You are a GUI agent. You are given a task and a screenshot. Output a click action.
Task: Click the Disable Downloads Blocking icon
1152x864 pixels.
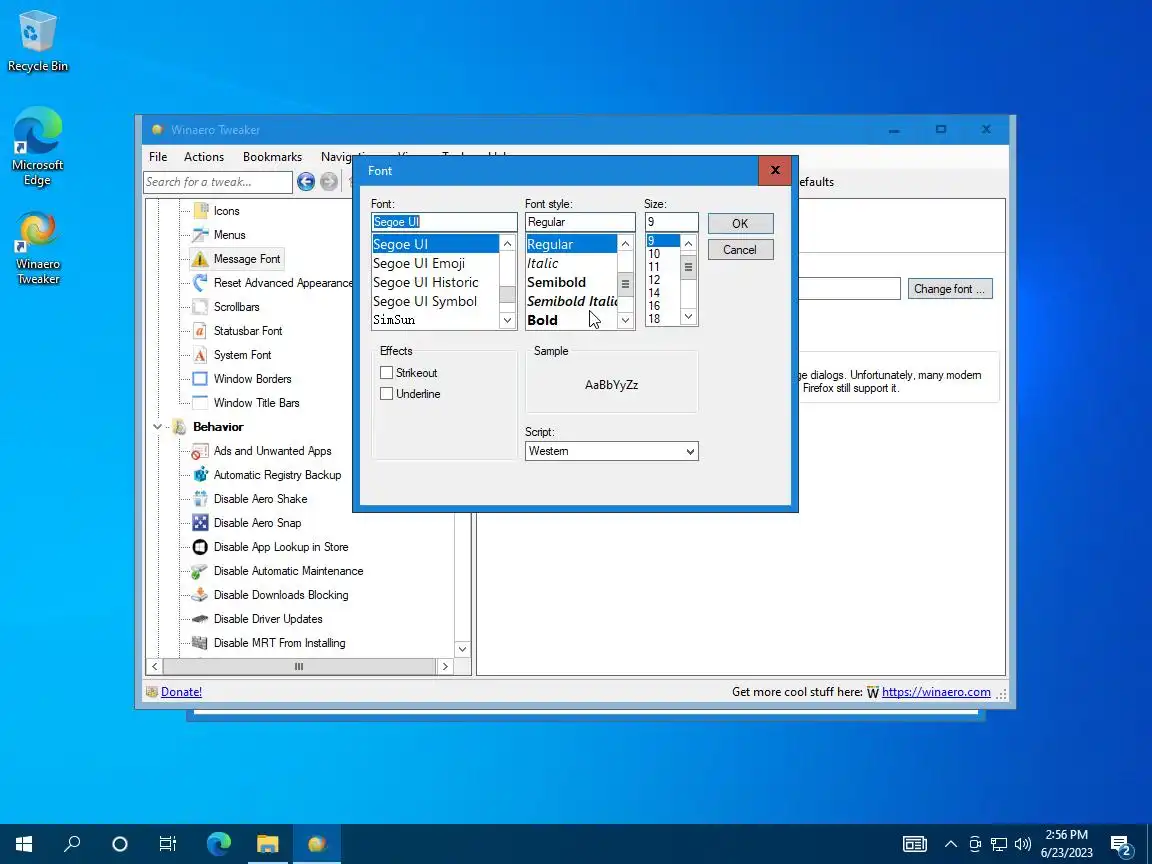200,595
